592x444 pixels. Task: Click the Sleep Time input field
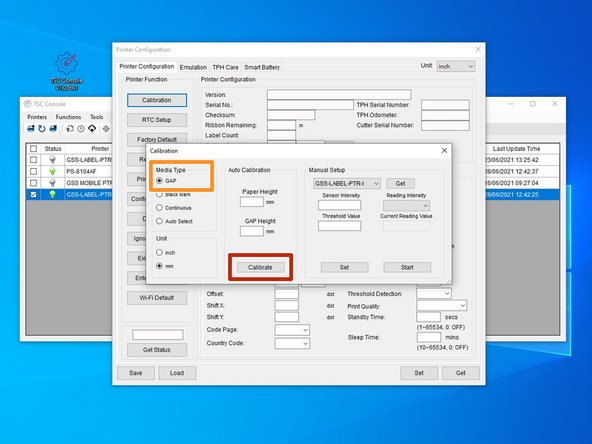[429, 337]
